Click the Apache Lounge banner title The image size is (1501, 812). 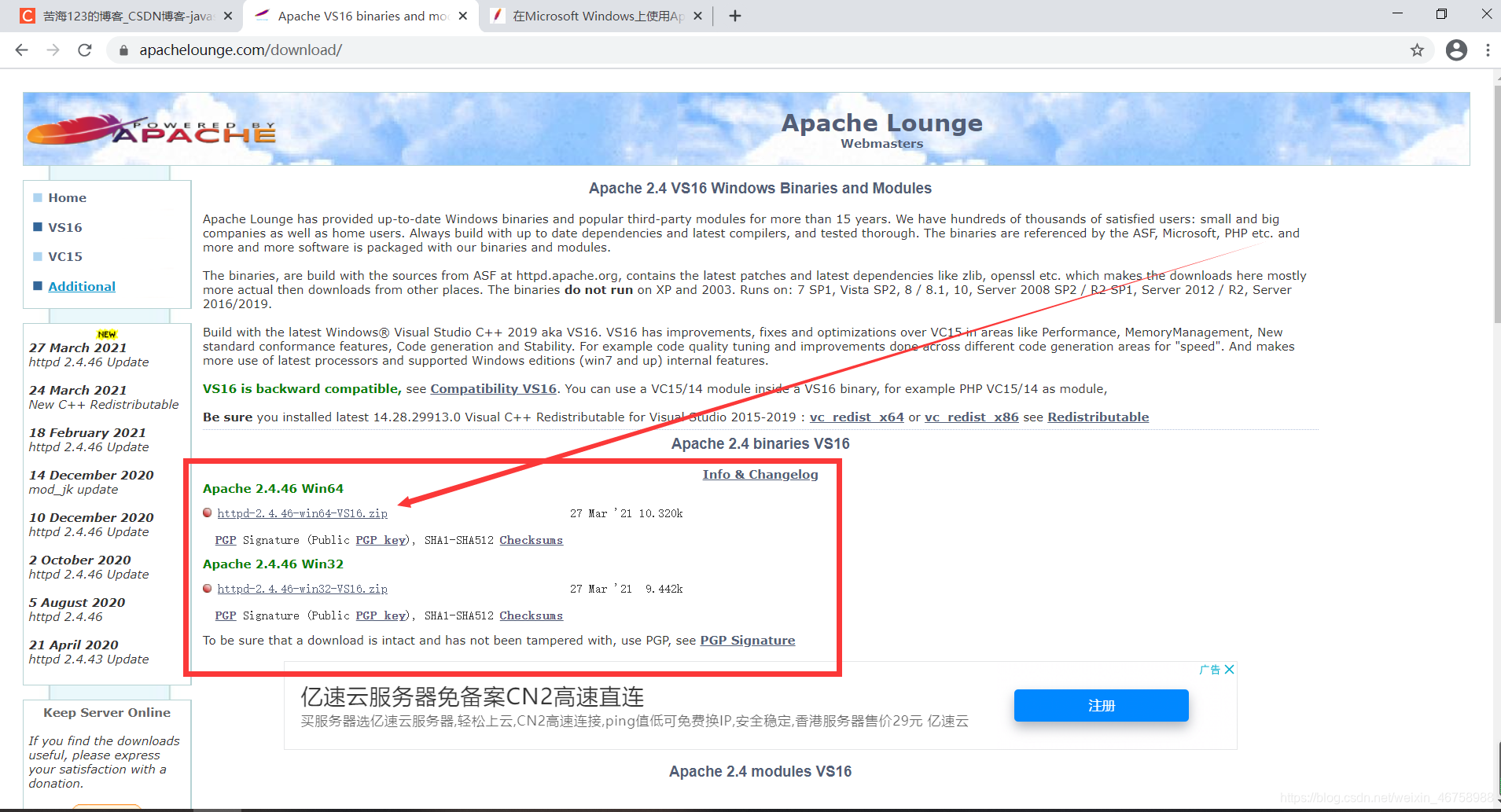coord(881,123)
